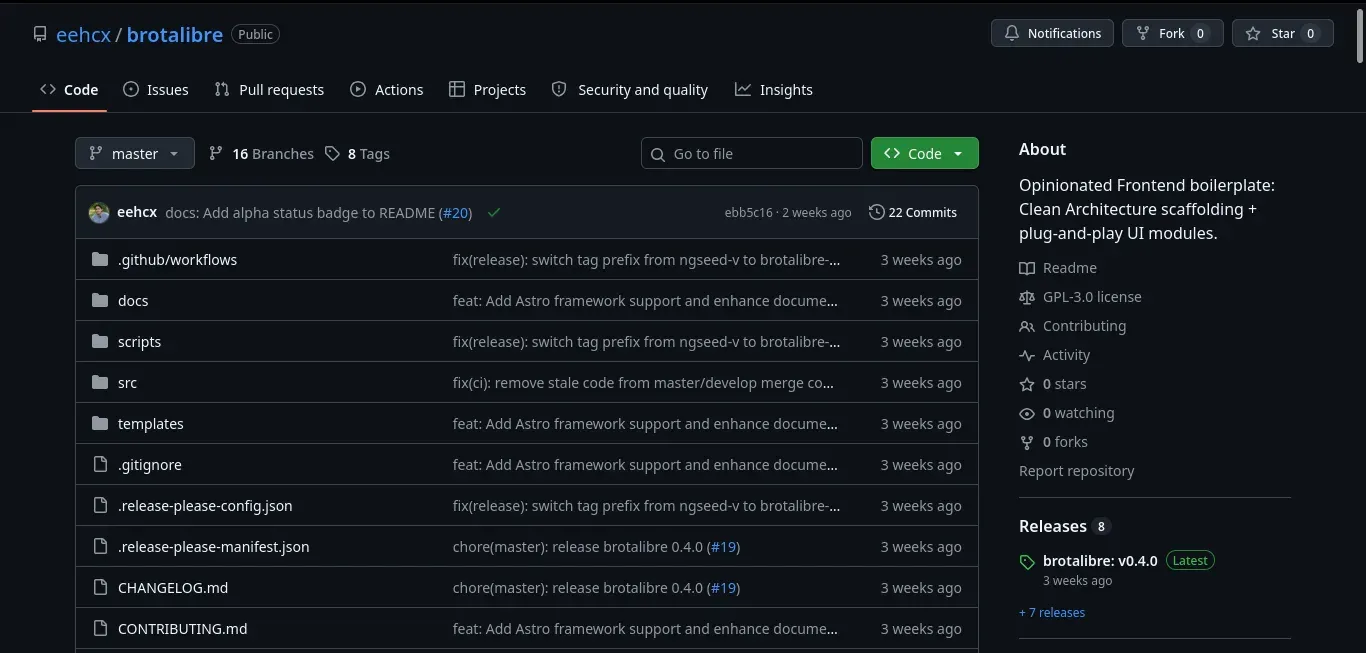
Task: Open pull request #20 link
Action: pyautogui.click(x=456, y=212)
